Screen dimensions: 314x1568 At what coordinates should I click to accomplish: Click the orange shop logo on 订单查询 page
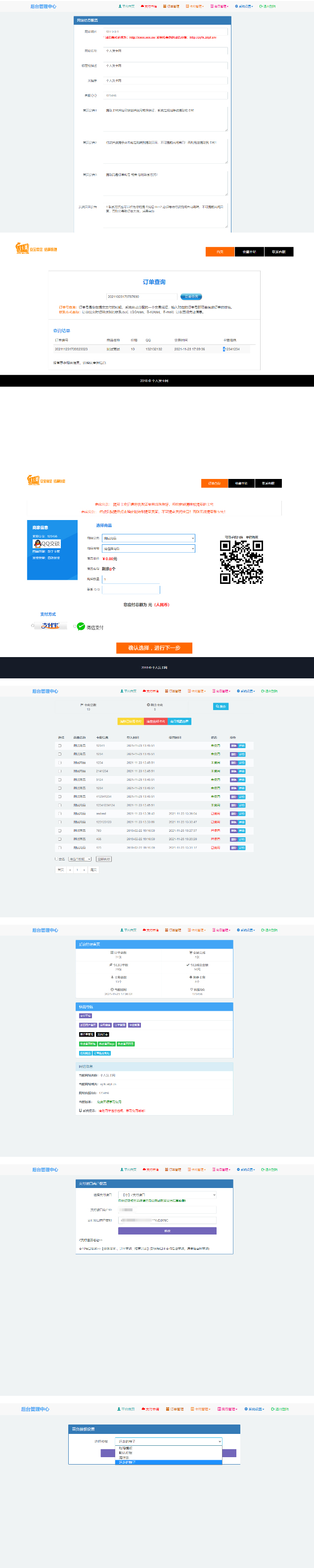(x=22, y=248)
